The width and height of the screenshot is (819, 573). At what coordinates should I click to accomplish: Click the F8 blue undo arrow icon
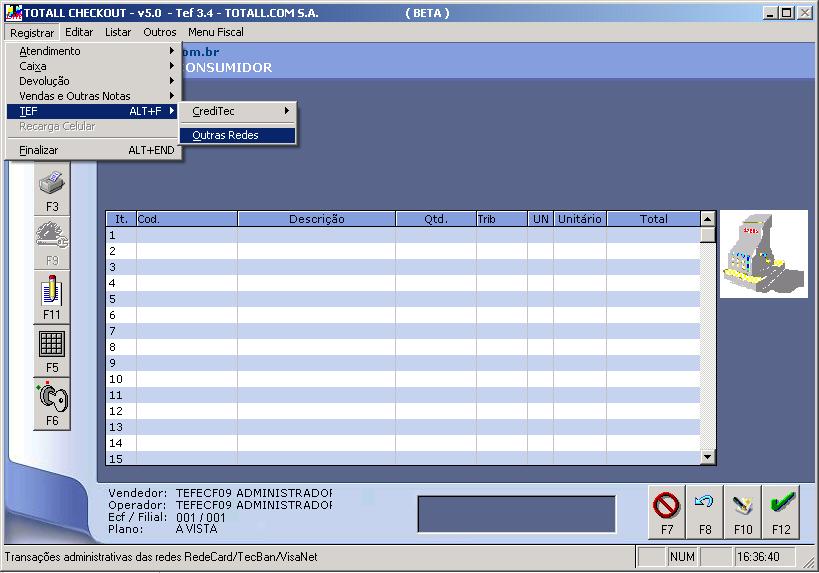tap(705, 511)
